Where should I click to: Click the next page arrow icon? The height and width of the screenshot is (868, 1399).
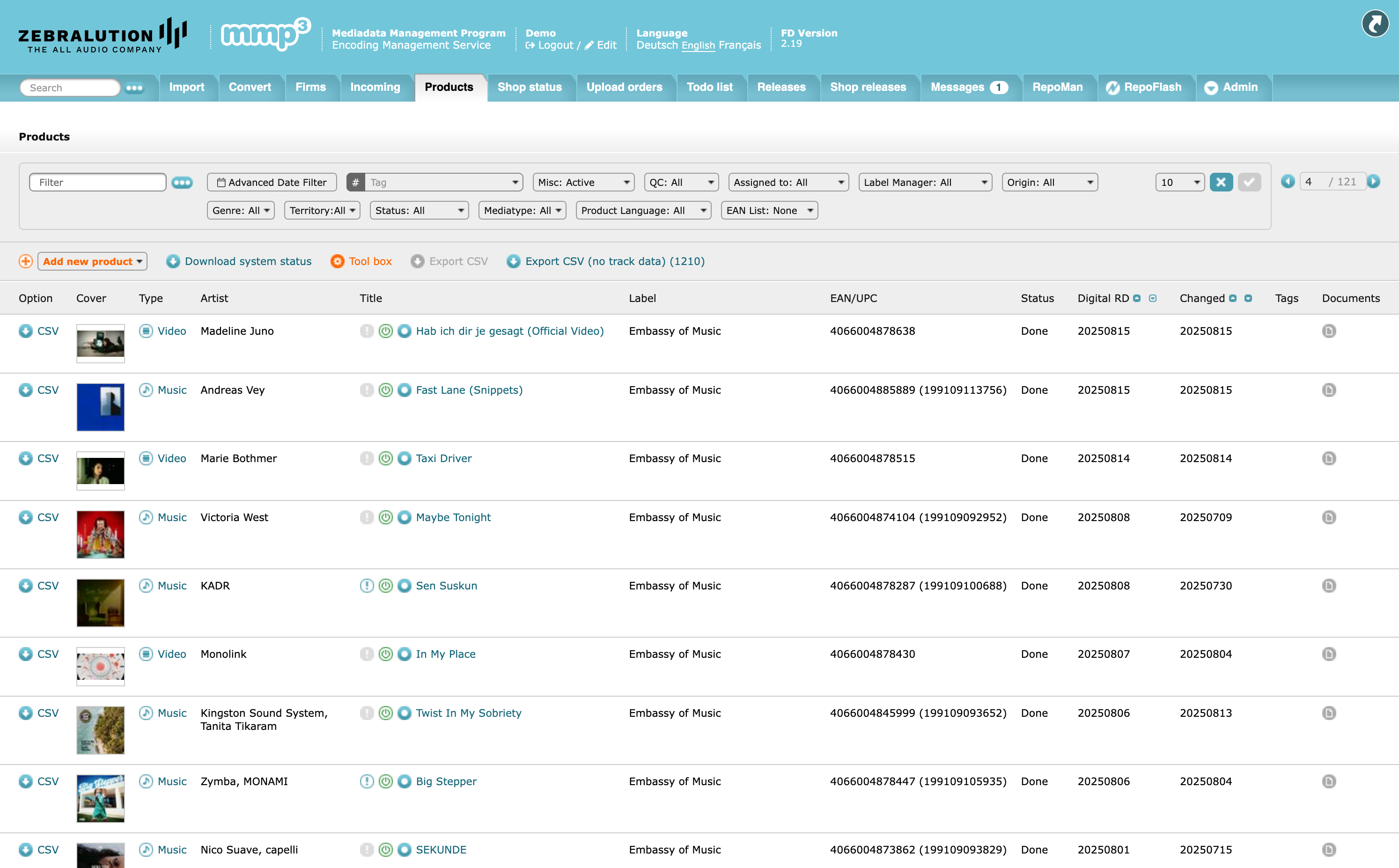[1374, 182]
